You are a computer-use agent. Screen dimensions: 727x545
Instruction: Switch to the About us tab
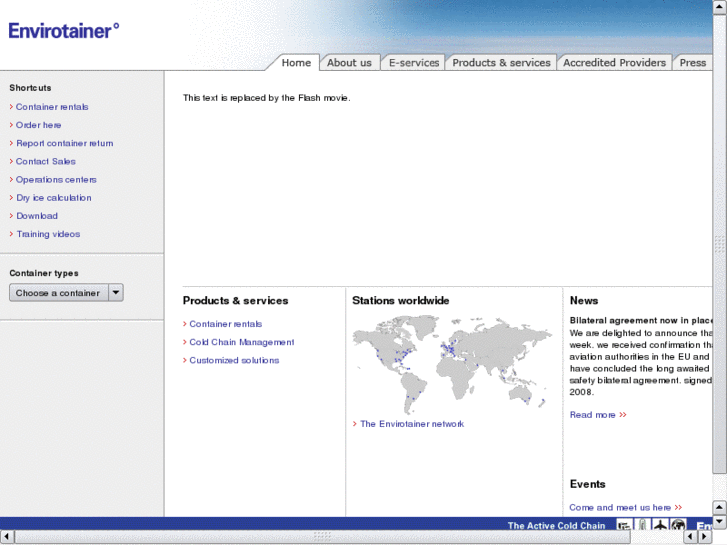tap(349, 63)
